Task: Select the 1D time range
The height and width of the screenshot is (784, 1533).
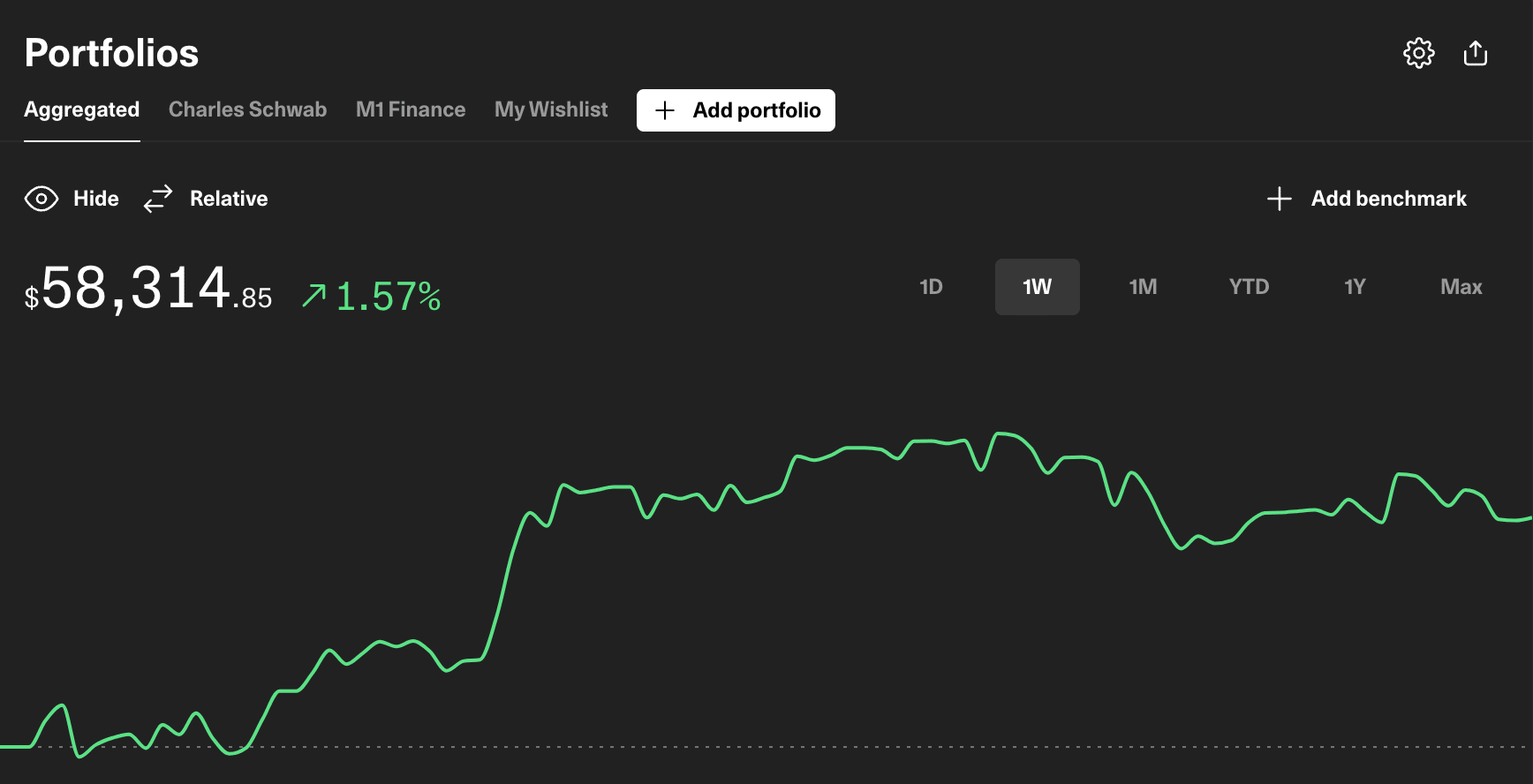Action: coord(931,287)
